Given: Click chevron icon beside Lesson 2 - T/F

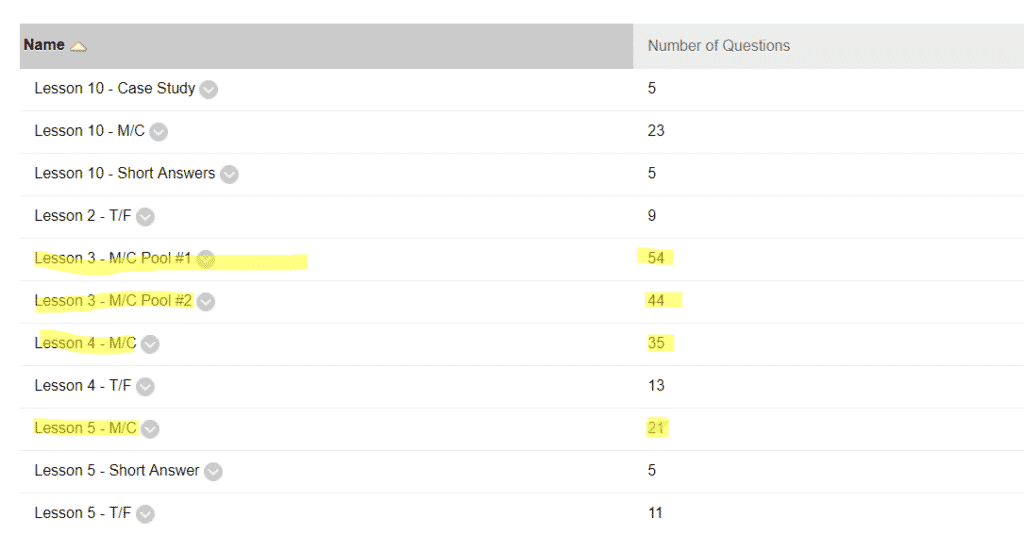Looking at the screenshot, I should (x=145, y=217).
